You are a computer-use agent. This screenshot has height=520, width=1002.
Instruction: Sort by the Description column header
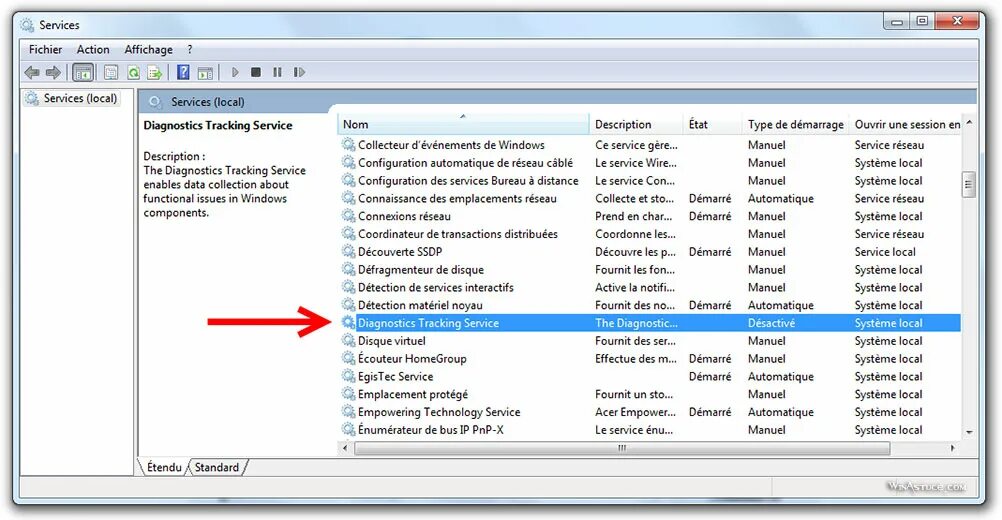[636, 124]
